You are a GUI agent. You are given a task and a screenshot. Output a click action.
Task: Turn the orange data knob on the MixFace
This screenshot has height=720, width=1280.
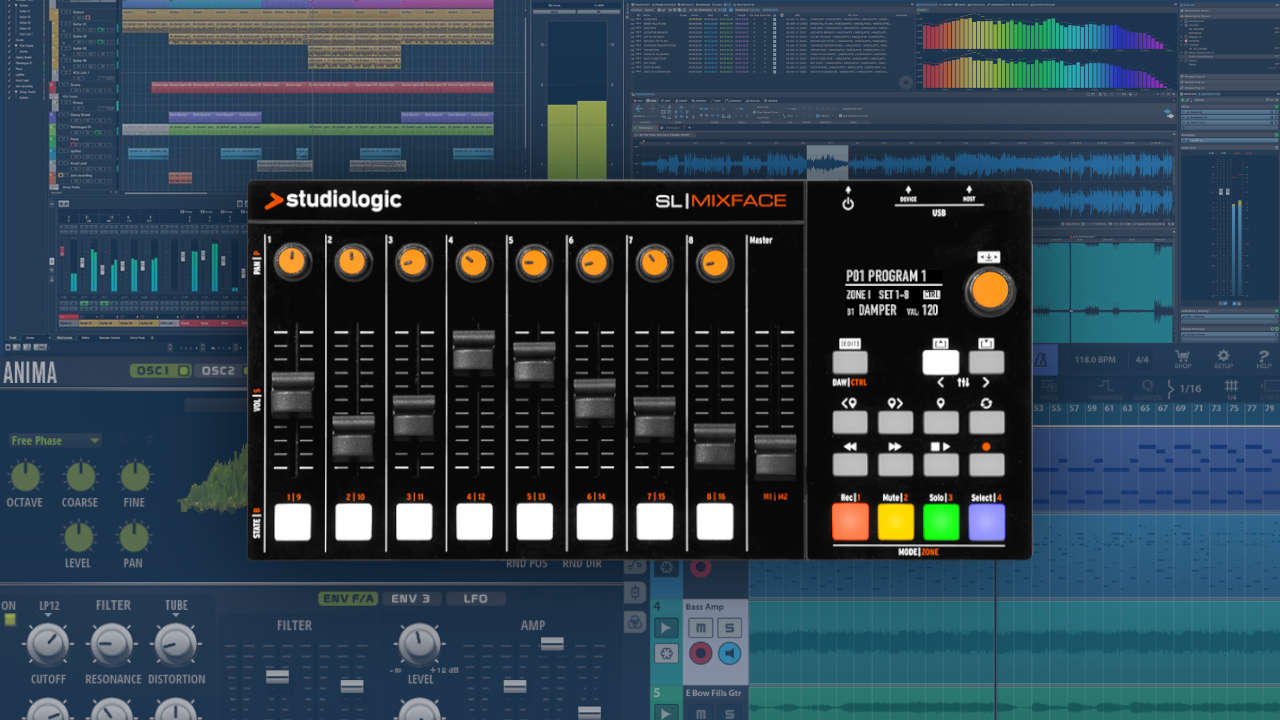tap(988, 290)
